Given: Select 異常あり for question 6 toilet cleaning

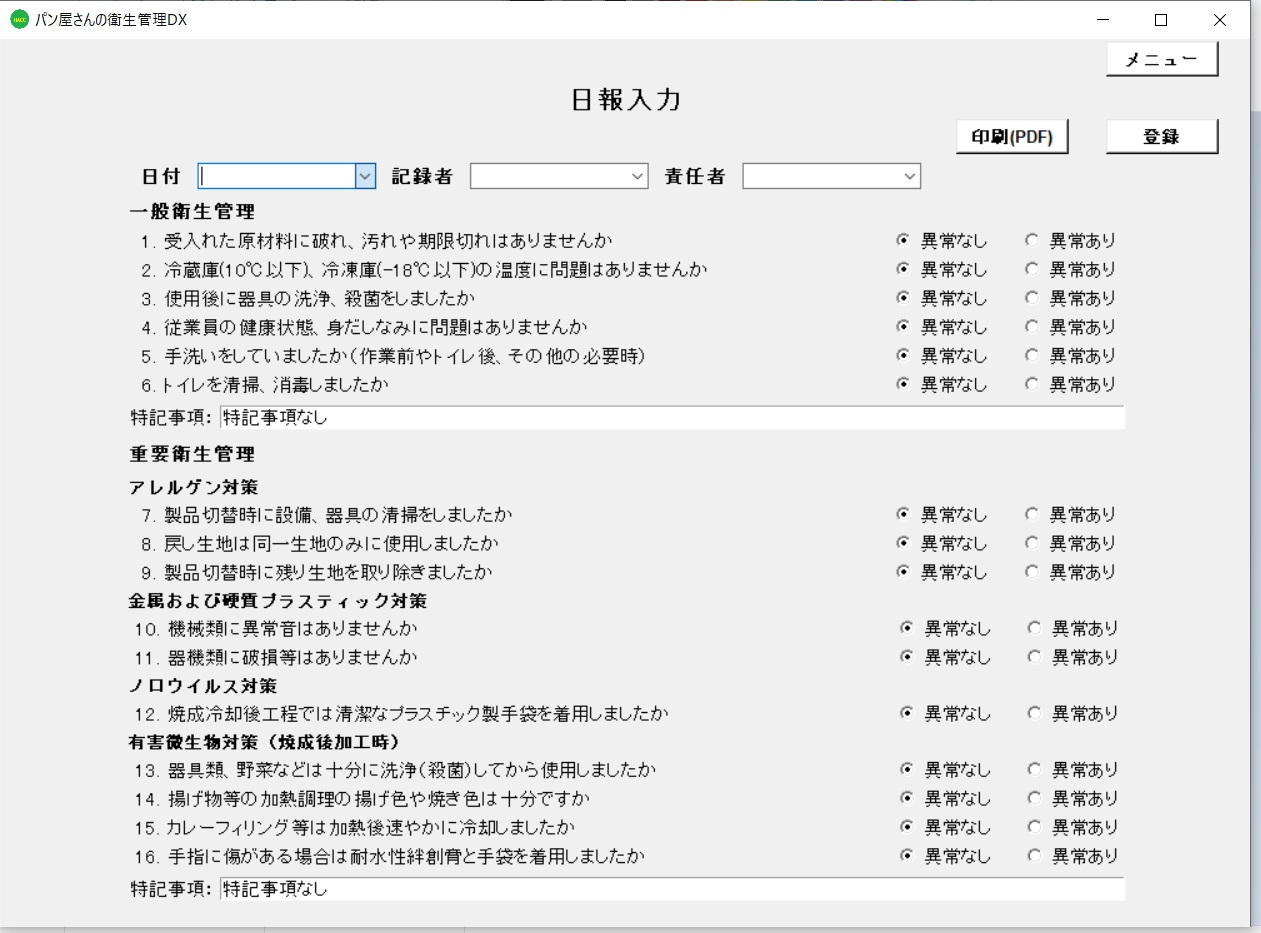Looking at the screenshot, I should 1031,383.
